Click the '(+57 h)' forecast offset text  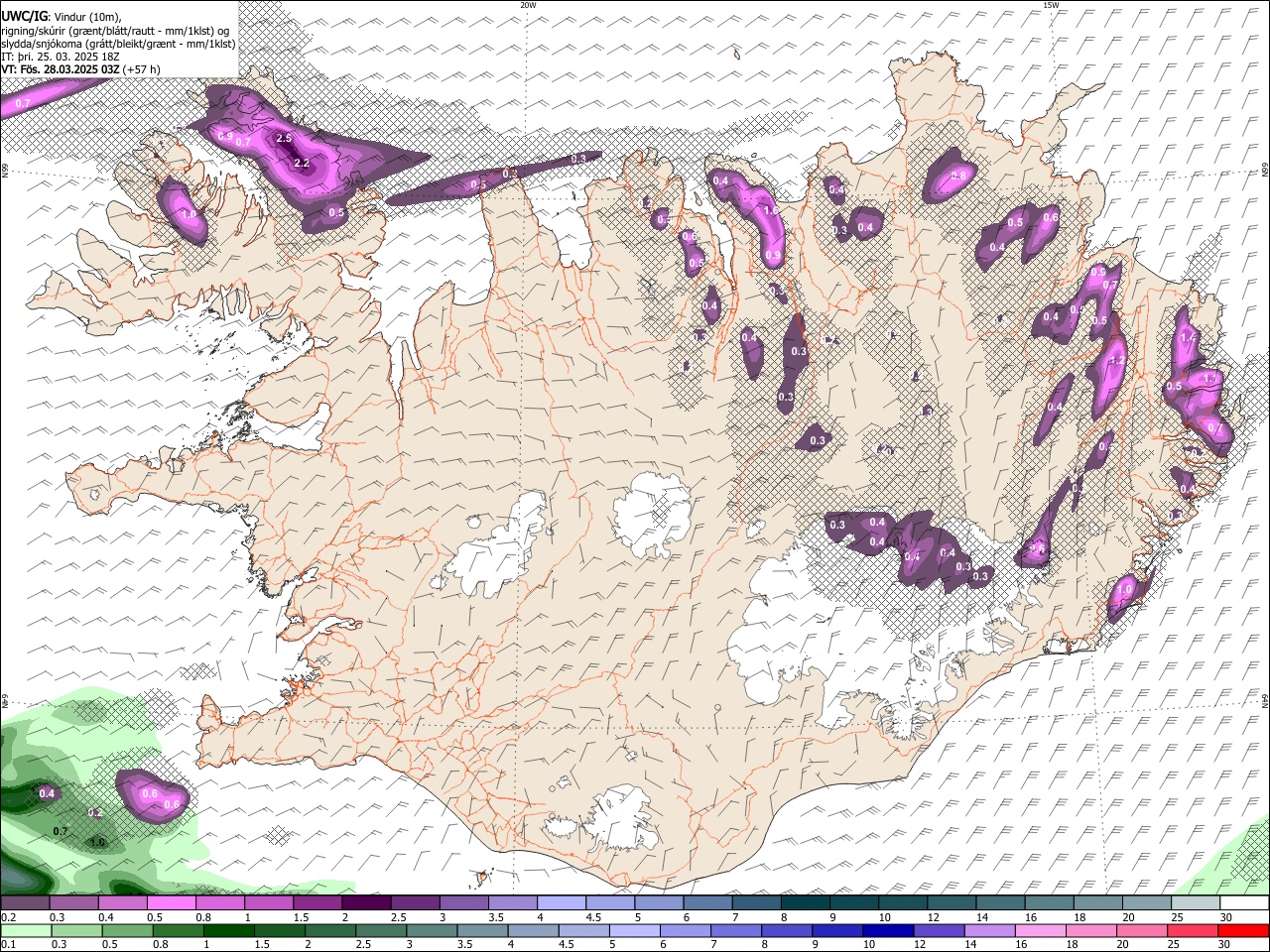(x=142, y=69)
